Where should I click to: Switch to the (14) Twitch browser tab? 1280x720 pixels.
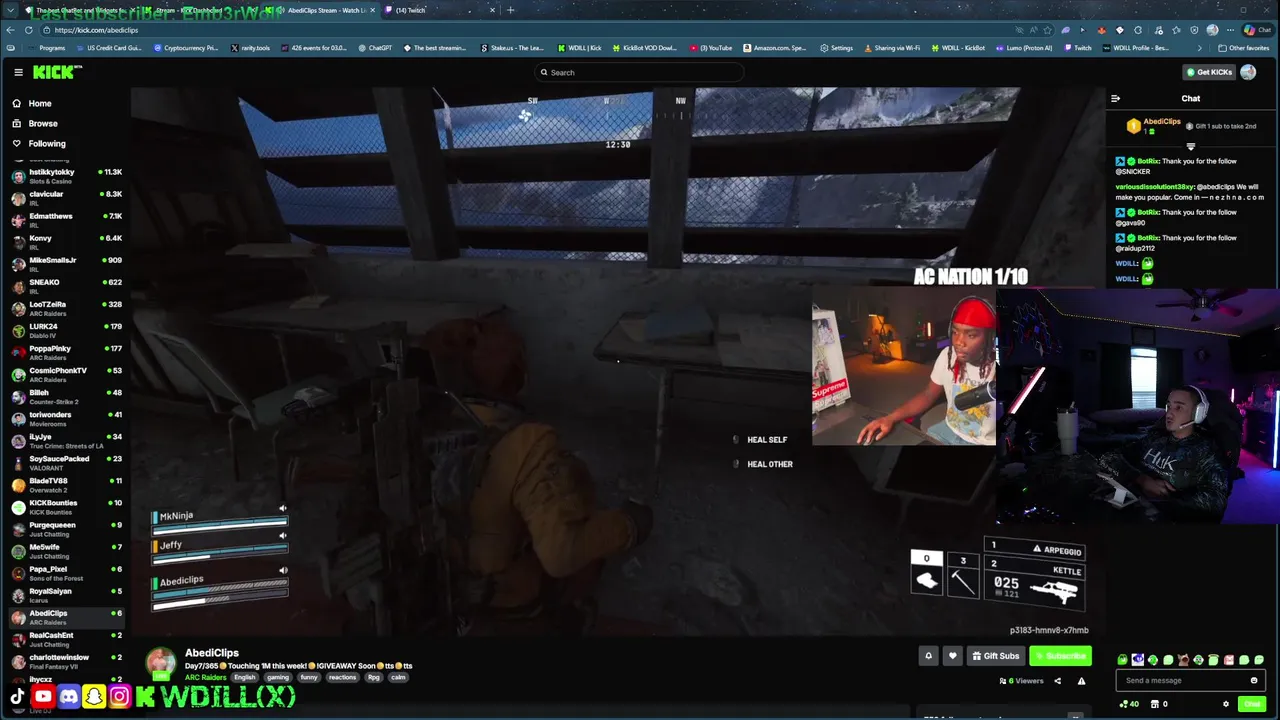(440, 10)
